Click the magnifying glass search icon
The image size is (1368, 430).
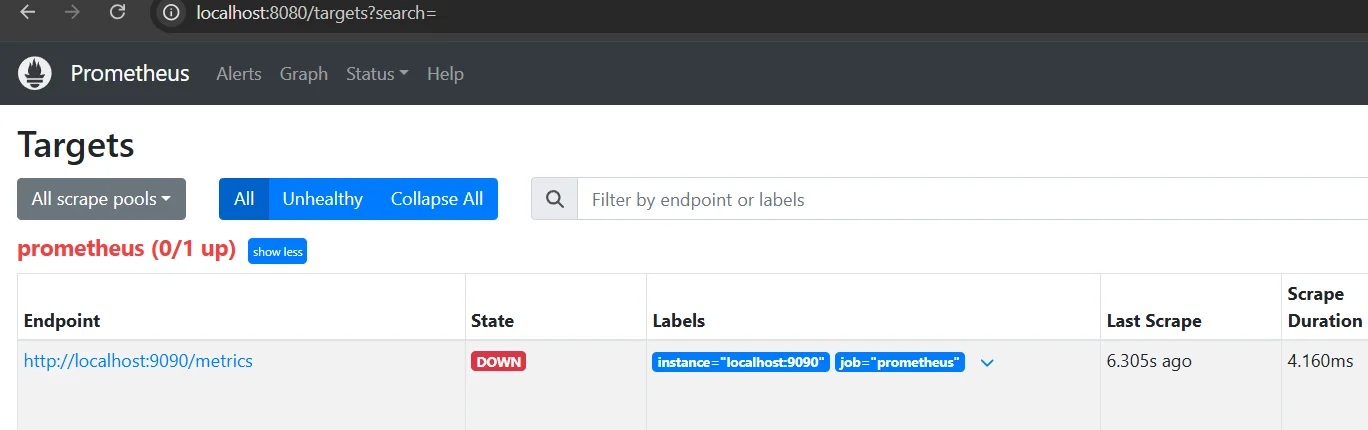pos(554,199)
